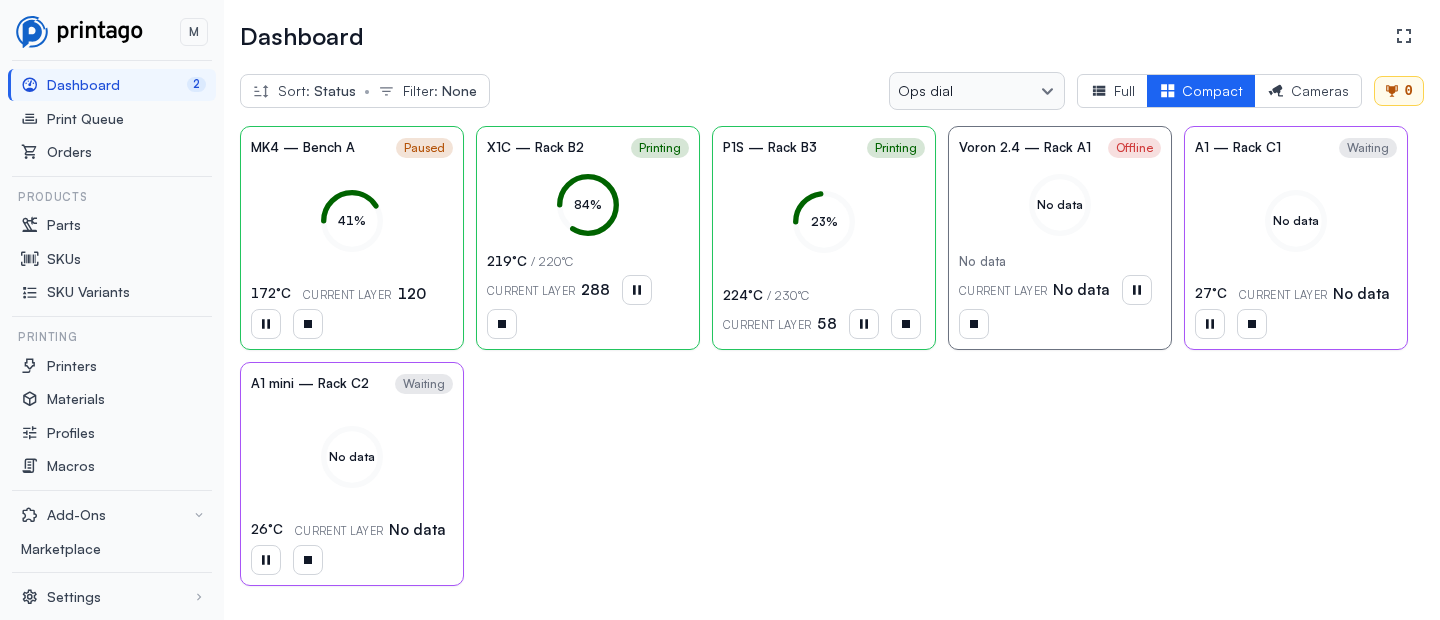
Task: Pause the MK4 — Bench A printer
Action: point(266,324)
